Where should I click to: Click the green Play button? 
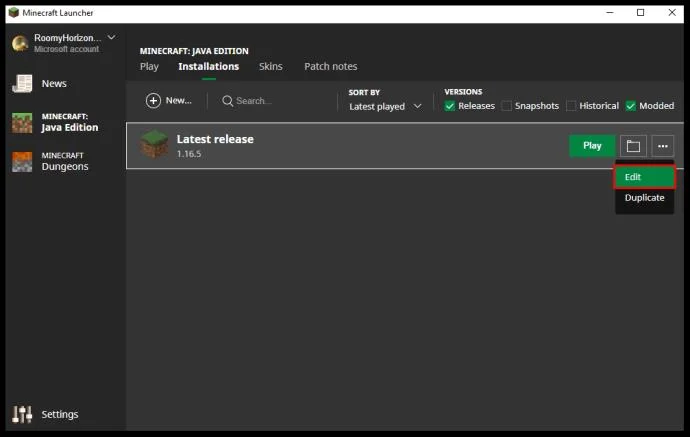592,146
